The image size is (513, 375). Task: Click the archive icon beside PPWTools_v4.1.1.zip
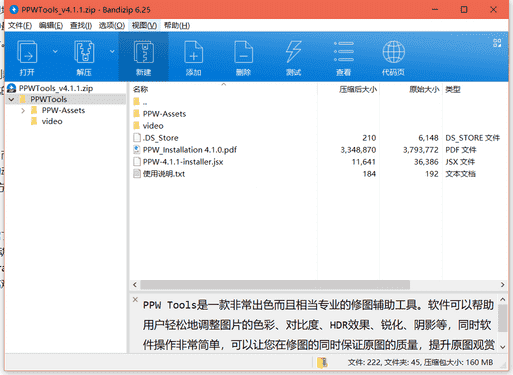[12, 88]
